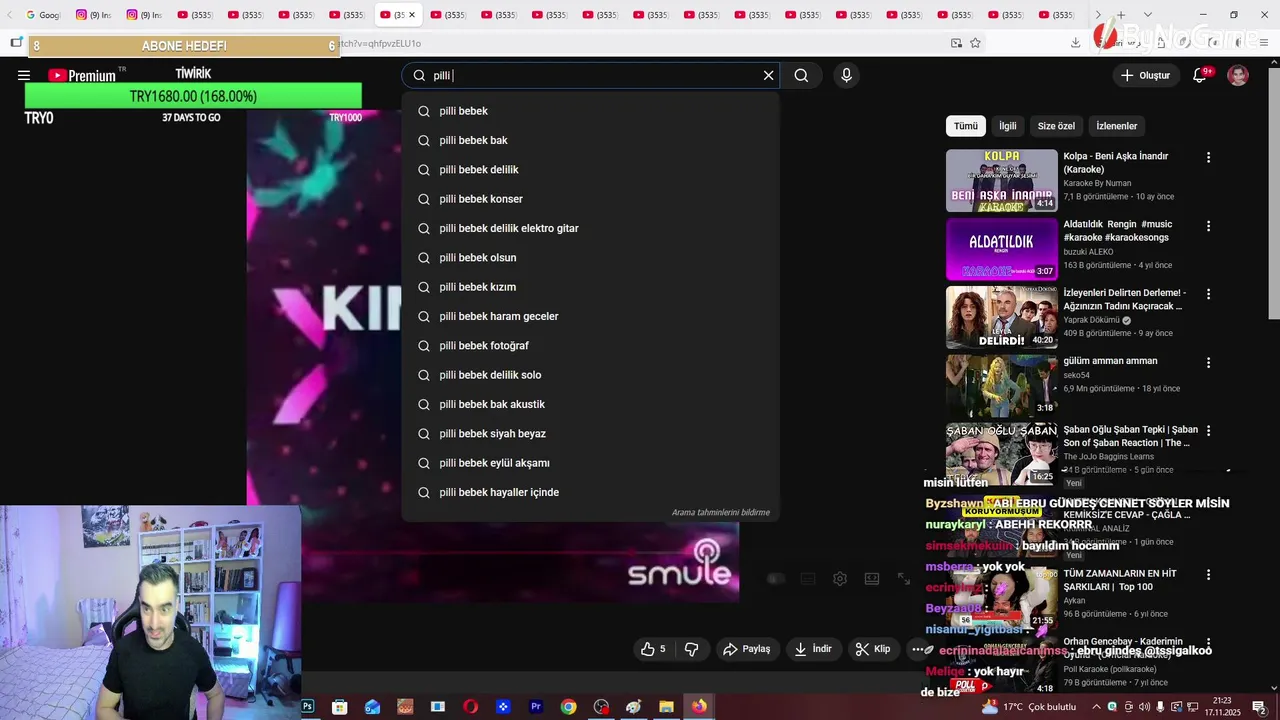The width and height of the screenshot is (1280, 720).
Task: Choose suggestion 'pilli bebek'
Action: tap(590, 111)
